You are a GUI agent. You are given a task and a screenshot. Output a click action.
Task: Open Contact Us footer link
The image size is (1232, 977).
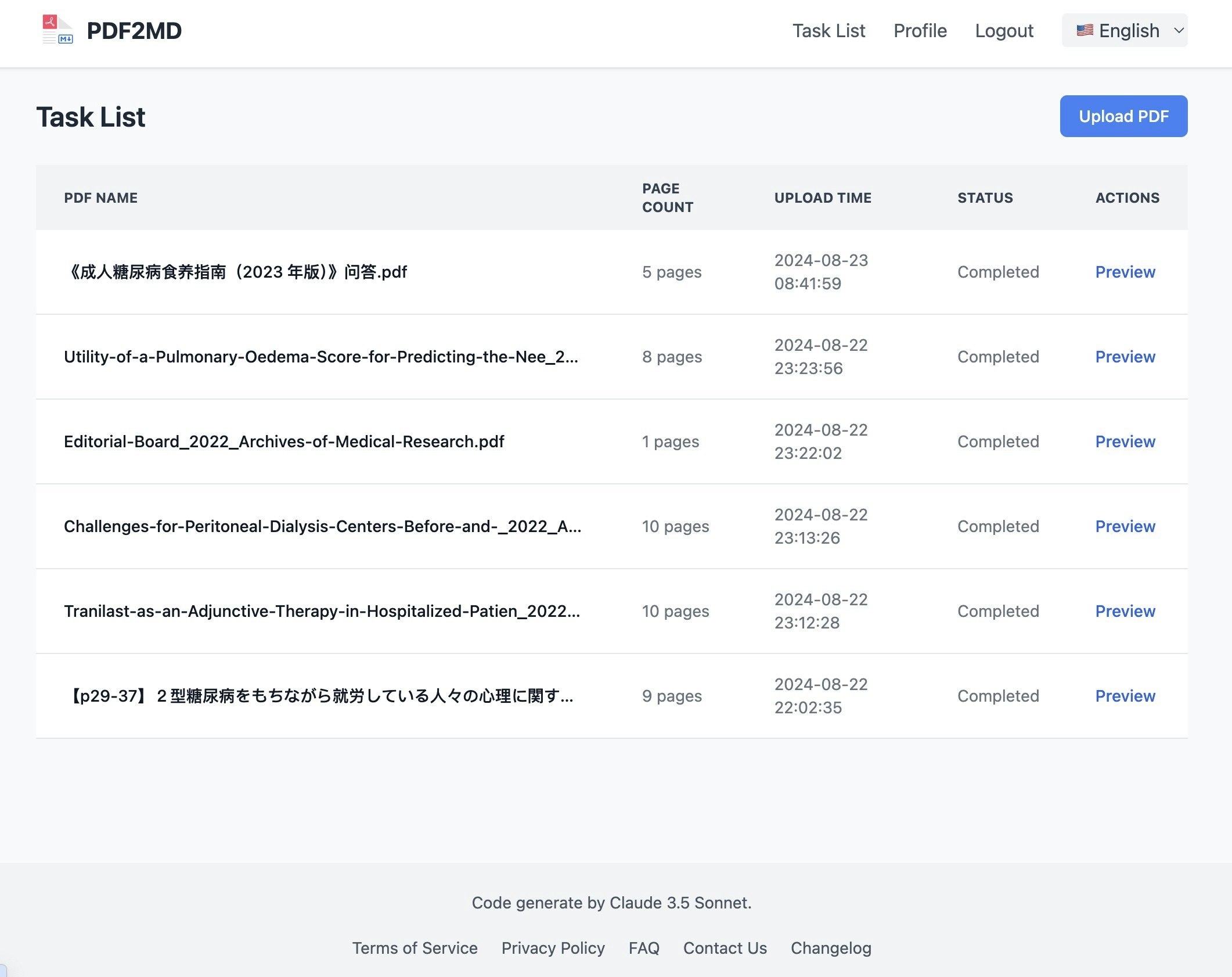(725, 948)
